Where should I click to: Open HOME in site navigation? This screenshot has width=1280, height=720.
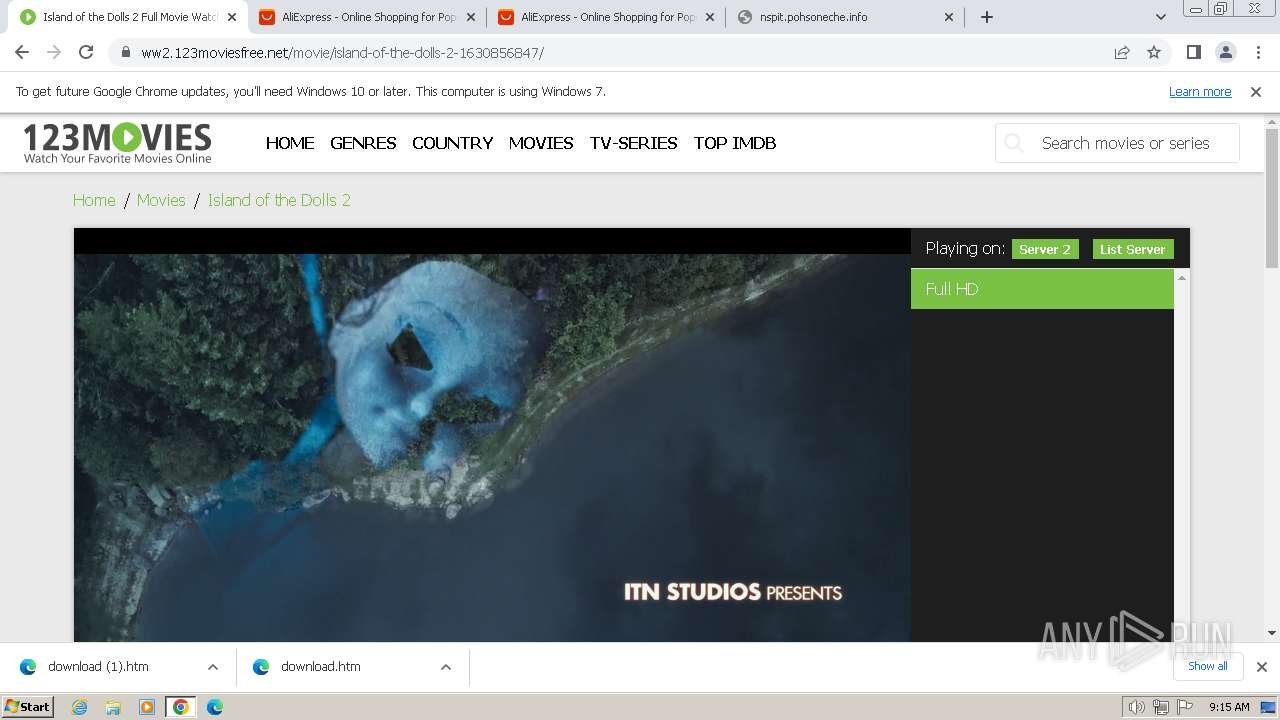[x=290, y=143]
